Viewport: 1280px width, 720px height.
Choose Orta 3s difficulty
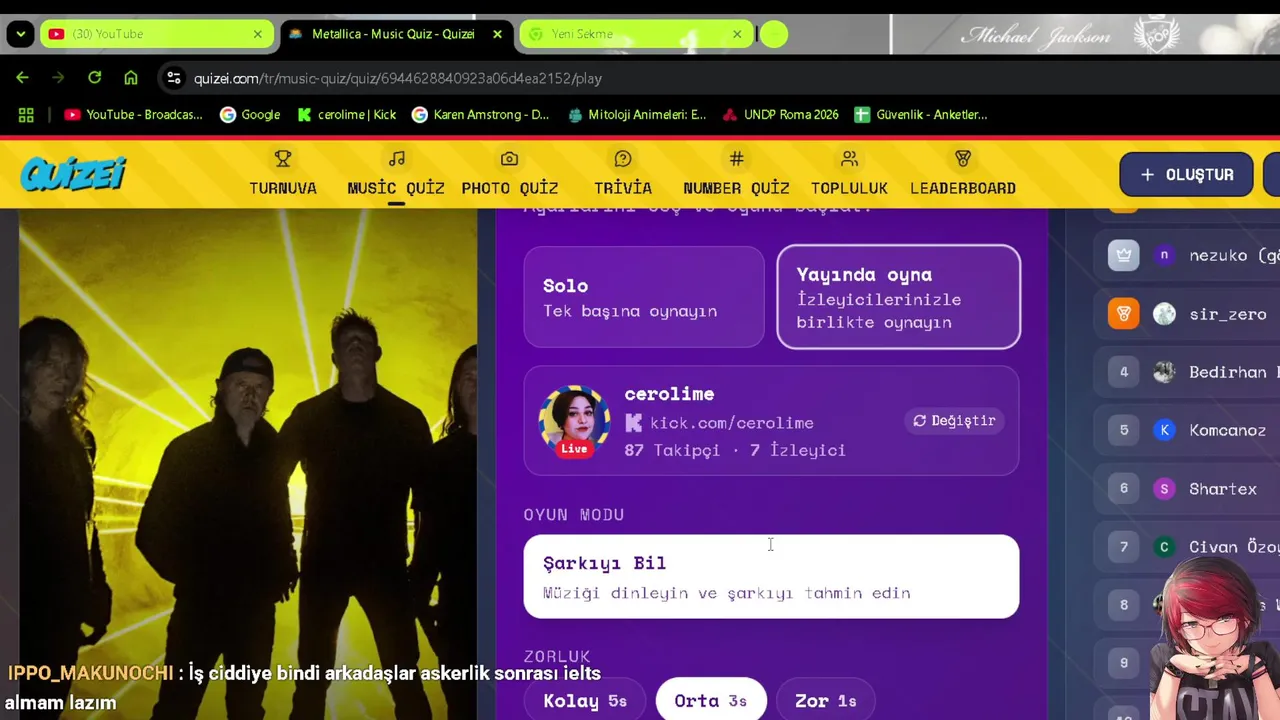(710, 701)
